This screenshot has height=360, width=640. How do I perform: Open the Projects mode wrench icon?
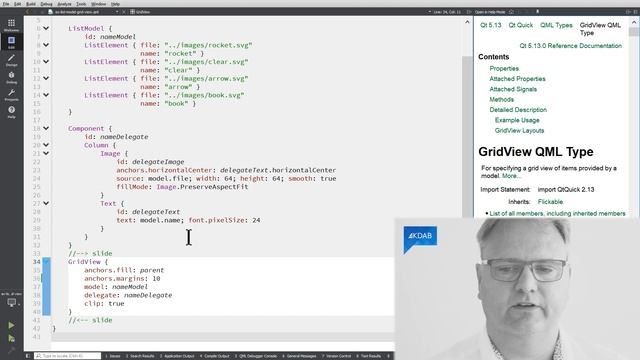11,95
